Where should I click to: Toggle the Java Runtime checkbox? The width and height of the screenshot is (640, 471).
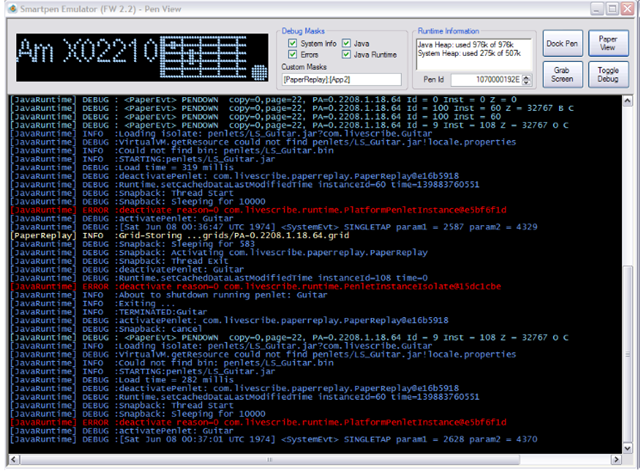[346, 54]
